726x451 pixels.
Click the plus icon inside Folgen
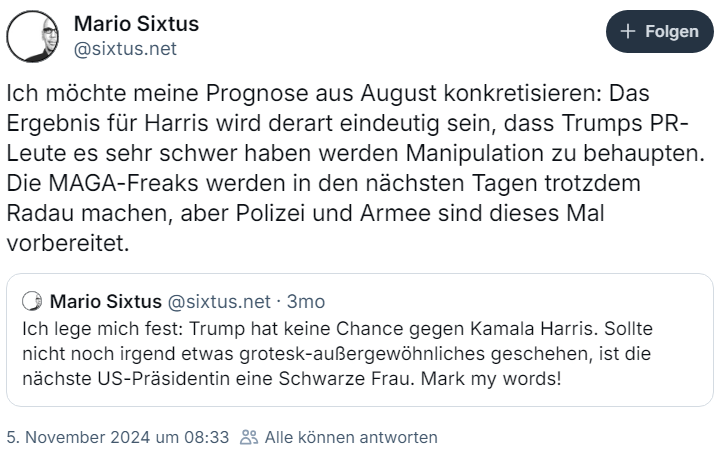click(628, 31)
